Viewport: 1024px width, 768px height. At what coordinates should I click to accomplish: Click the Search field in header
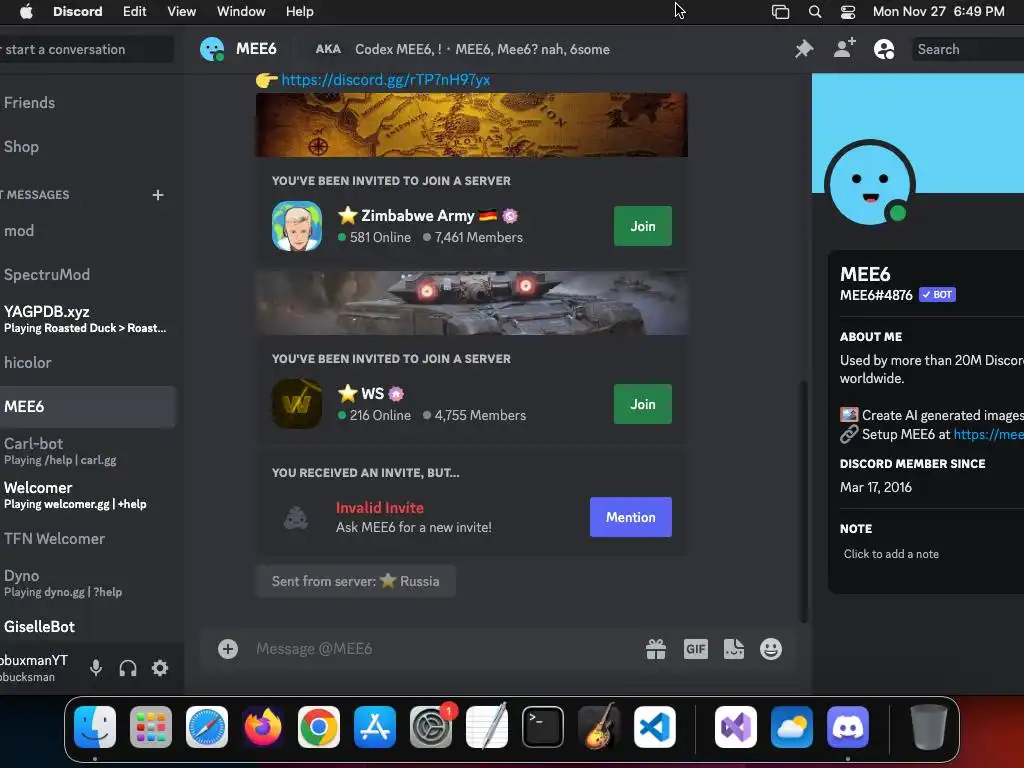(967, 49)
